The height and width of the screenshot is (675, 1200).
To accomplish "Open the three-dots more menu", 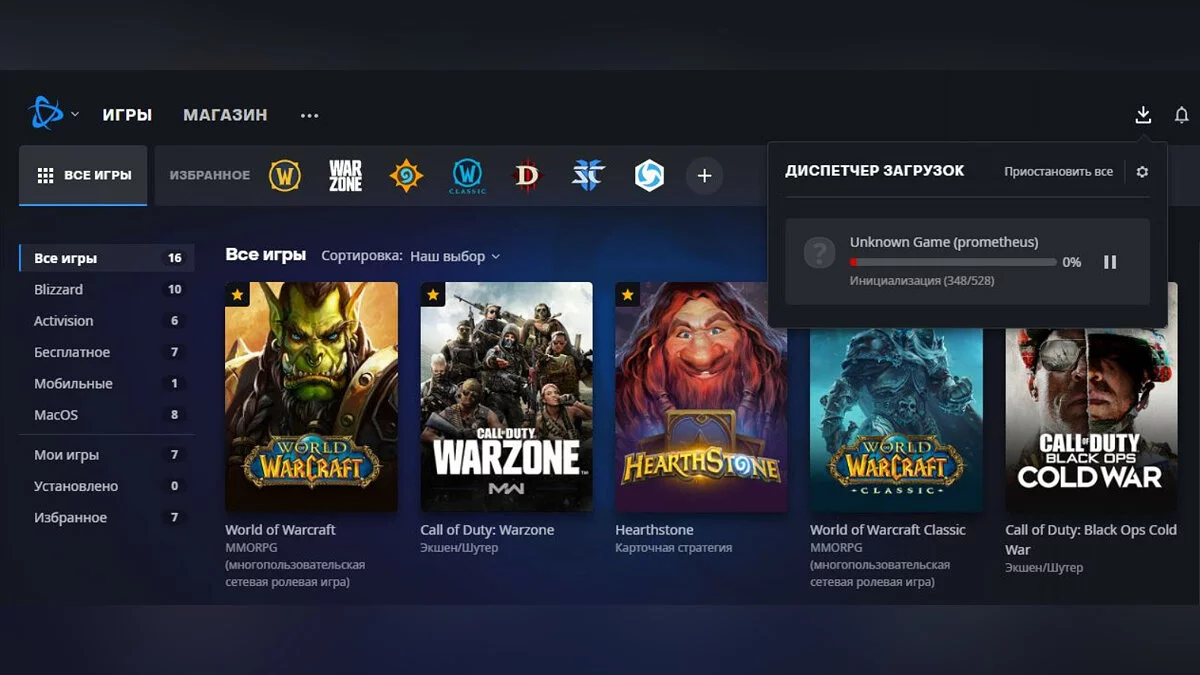I will point(310,116).
